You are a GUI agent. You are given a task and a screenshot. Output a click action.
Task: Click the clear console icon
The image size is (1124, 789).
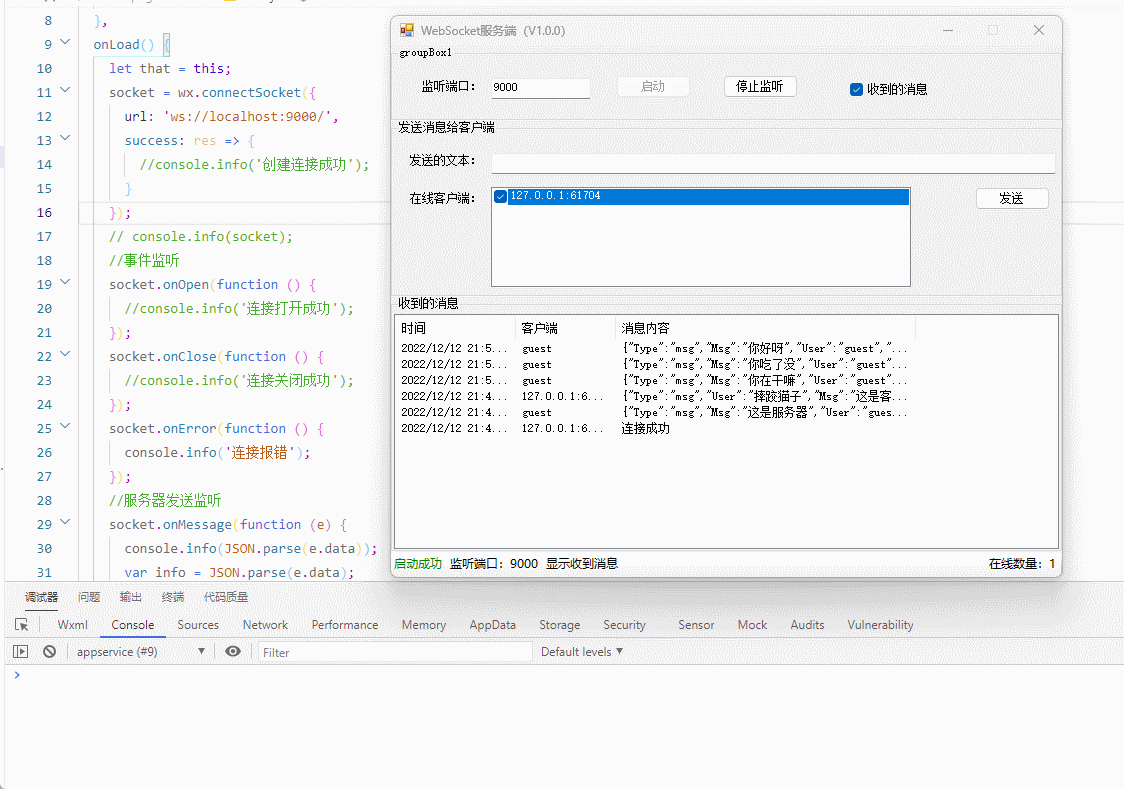pyautogui.click(x=49, y=651)
